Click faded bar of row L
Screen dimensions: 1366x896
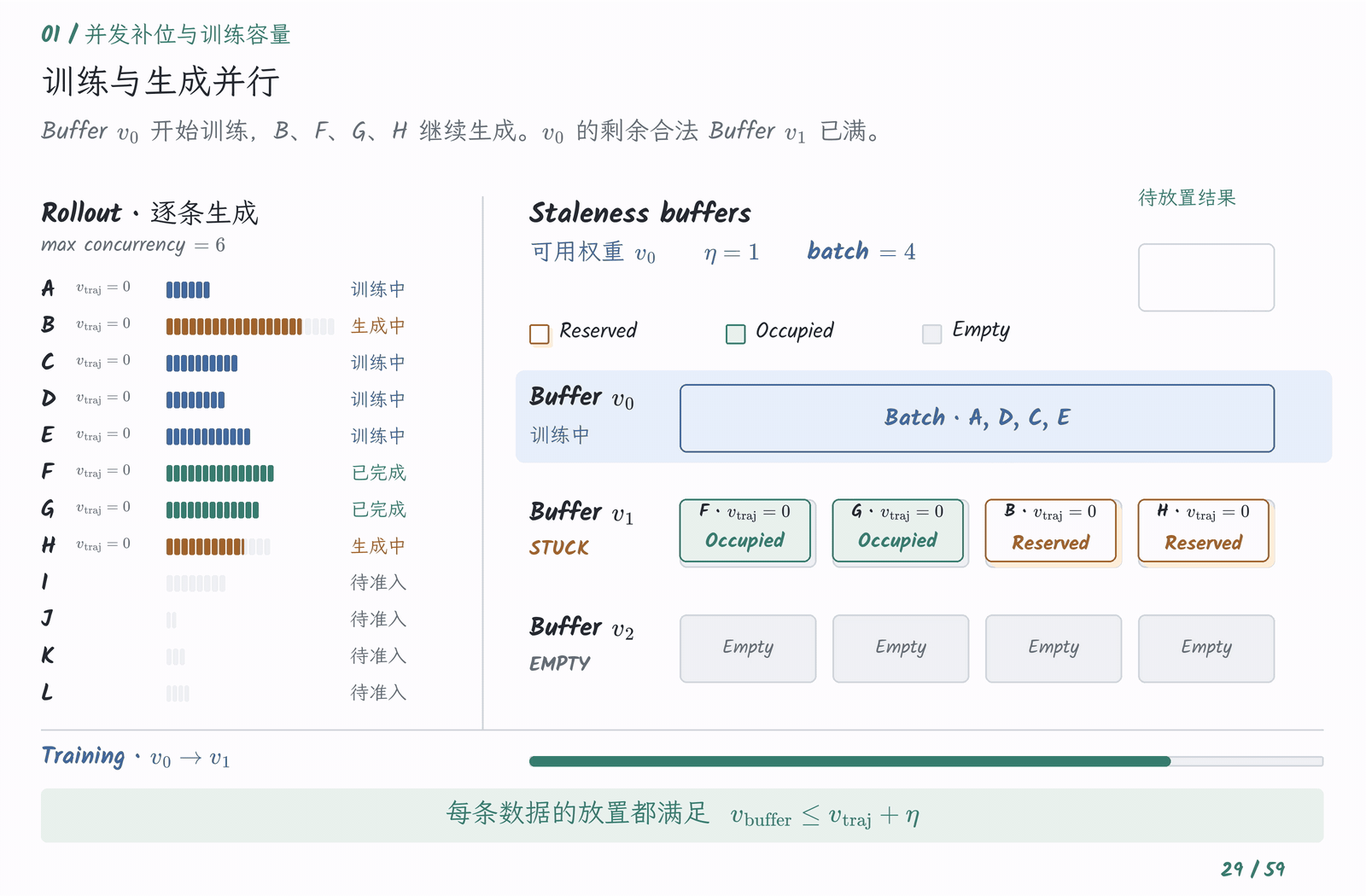178,694
